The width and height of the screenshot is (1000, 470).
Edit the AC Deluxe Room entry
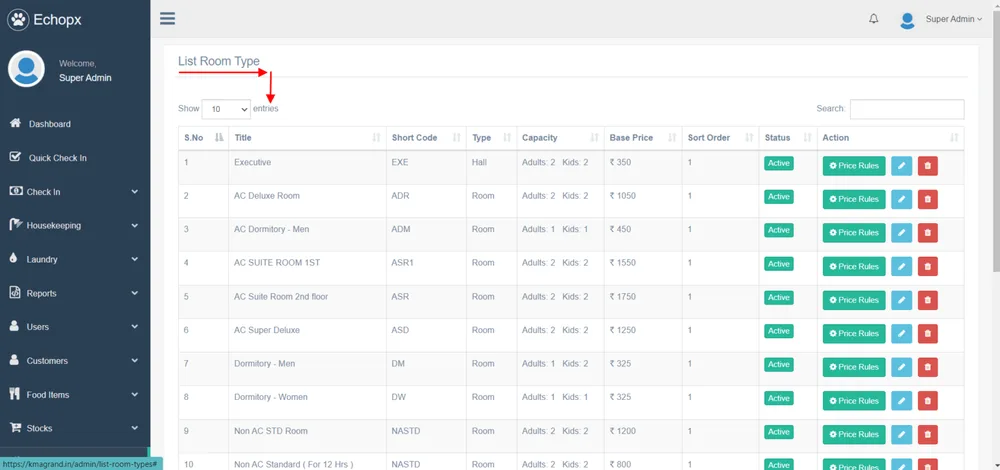pos(901,199)
